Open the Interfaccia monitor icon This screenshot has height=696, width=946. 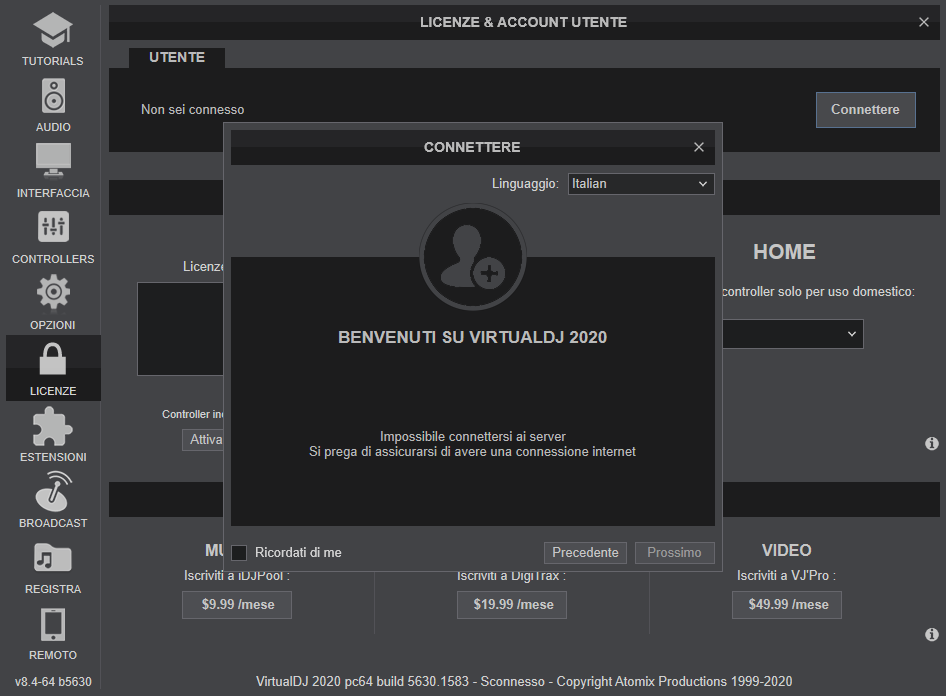(53, 161)
